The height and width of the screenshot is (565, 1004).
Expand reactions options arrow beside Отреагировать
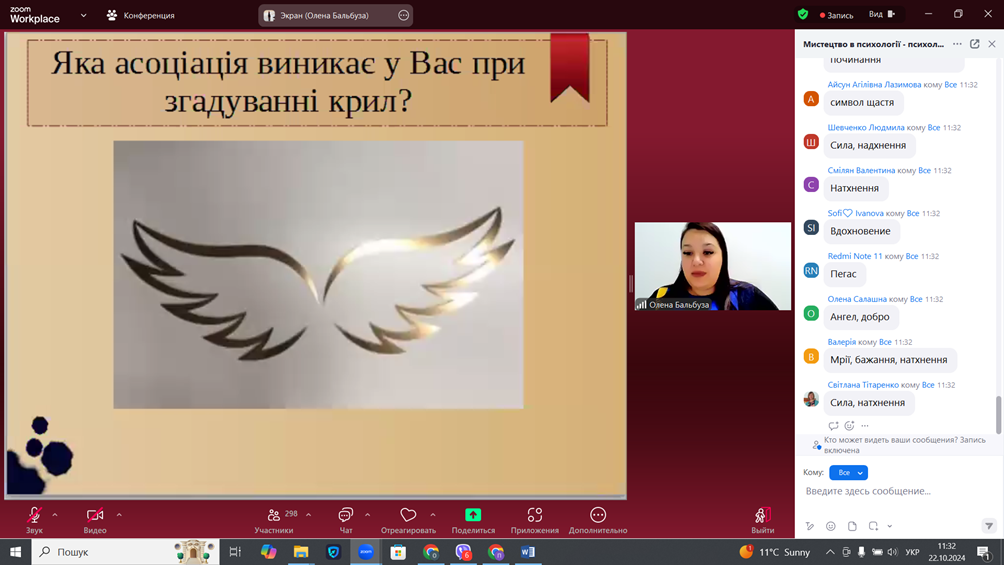tap(433, 515)
